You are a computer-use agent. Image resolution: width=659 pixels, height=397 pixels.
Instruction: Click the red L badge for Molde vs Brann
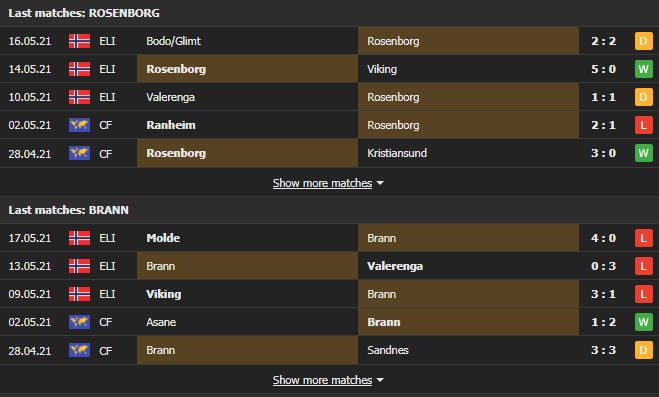[643, 238]
